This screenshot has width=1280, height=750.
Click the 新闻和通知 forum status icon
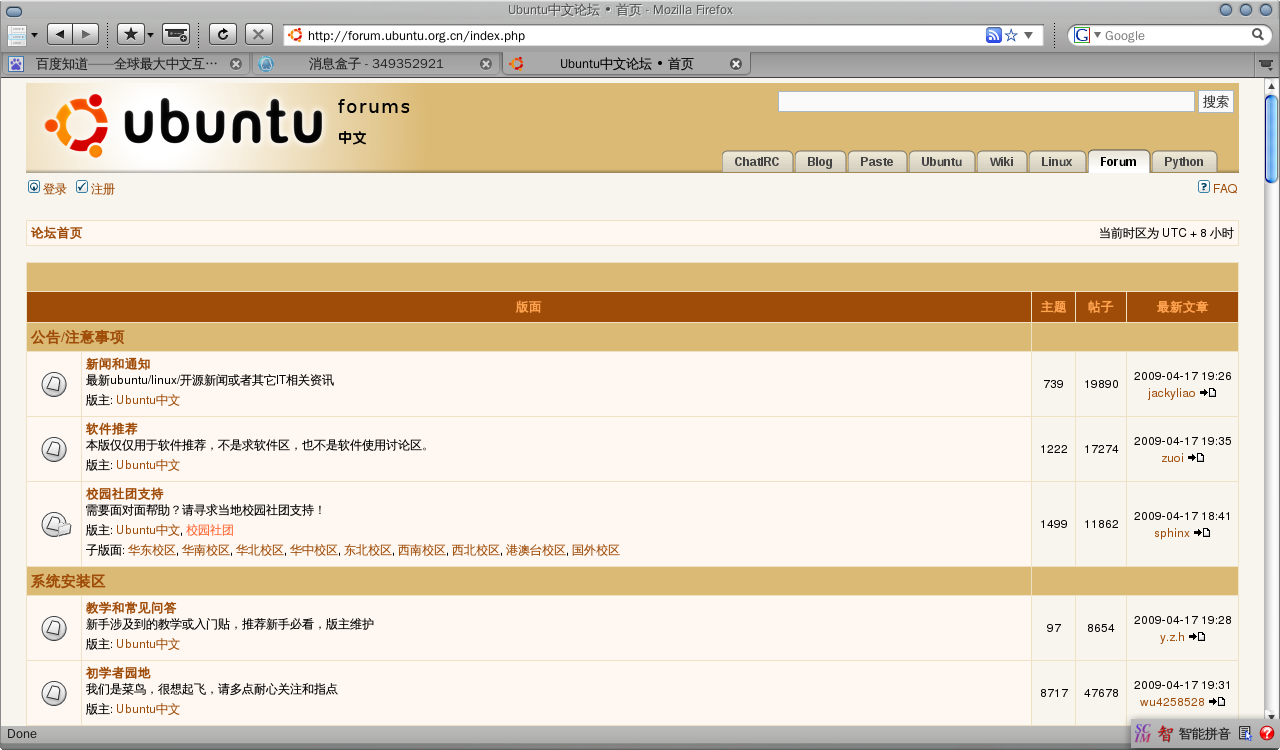point(54,384)
